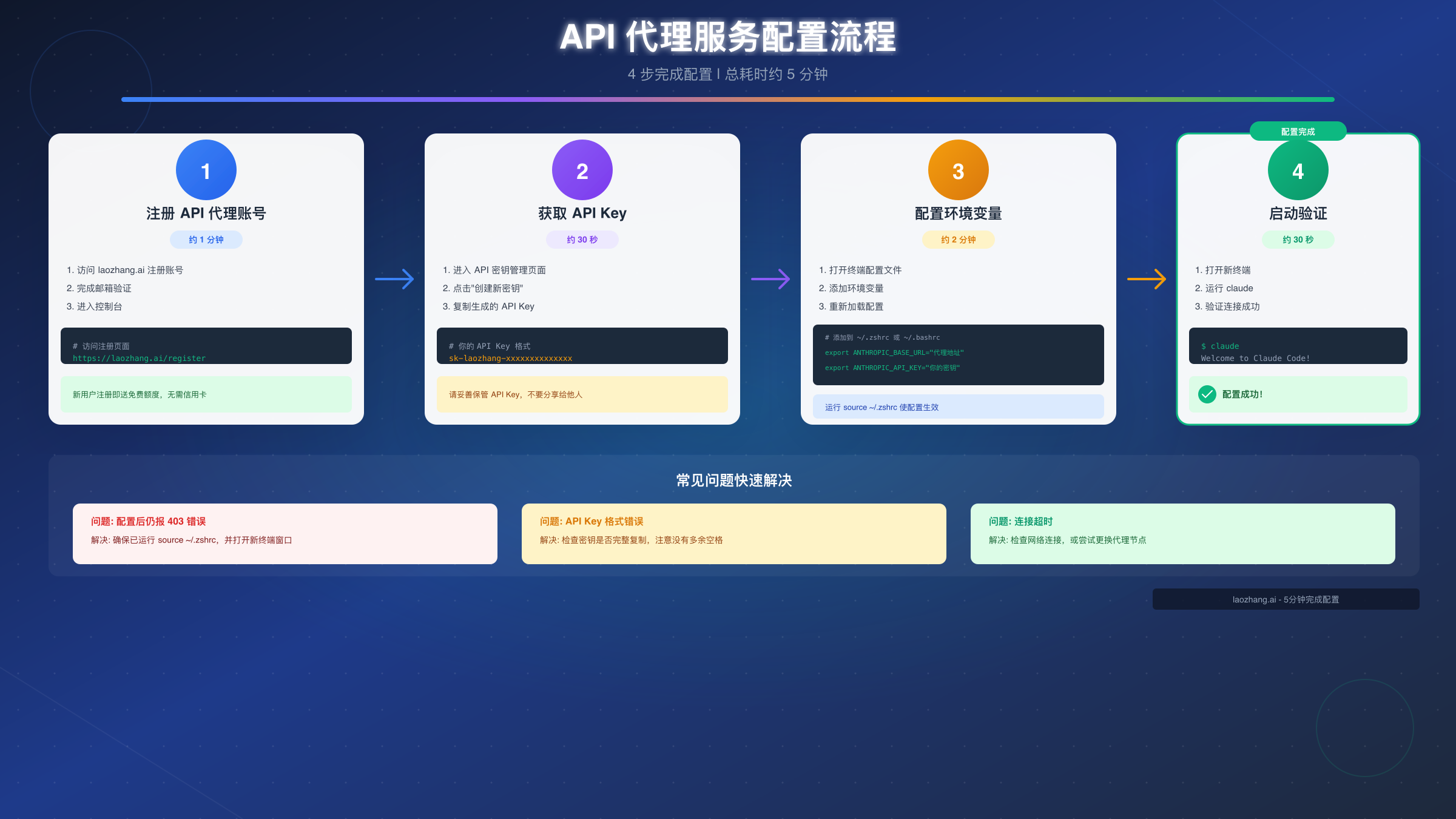Click the purple arrow between steps 2 and 3

pos(770,279)
